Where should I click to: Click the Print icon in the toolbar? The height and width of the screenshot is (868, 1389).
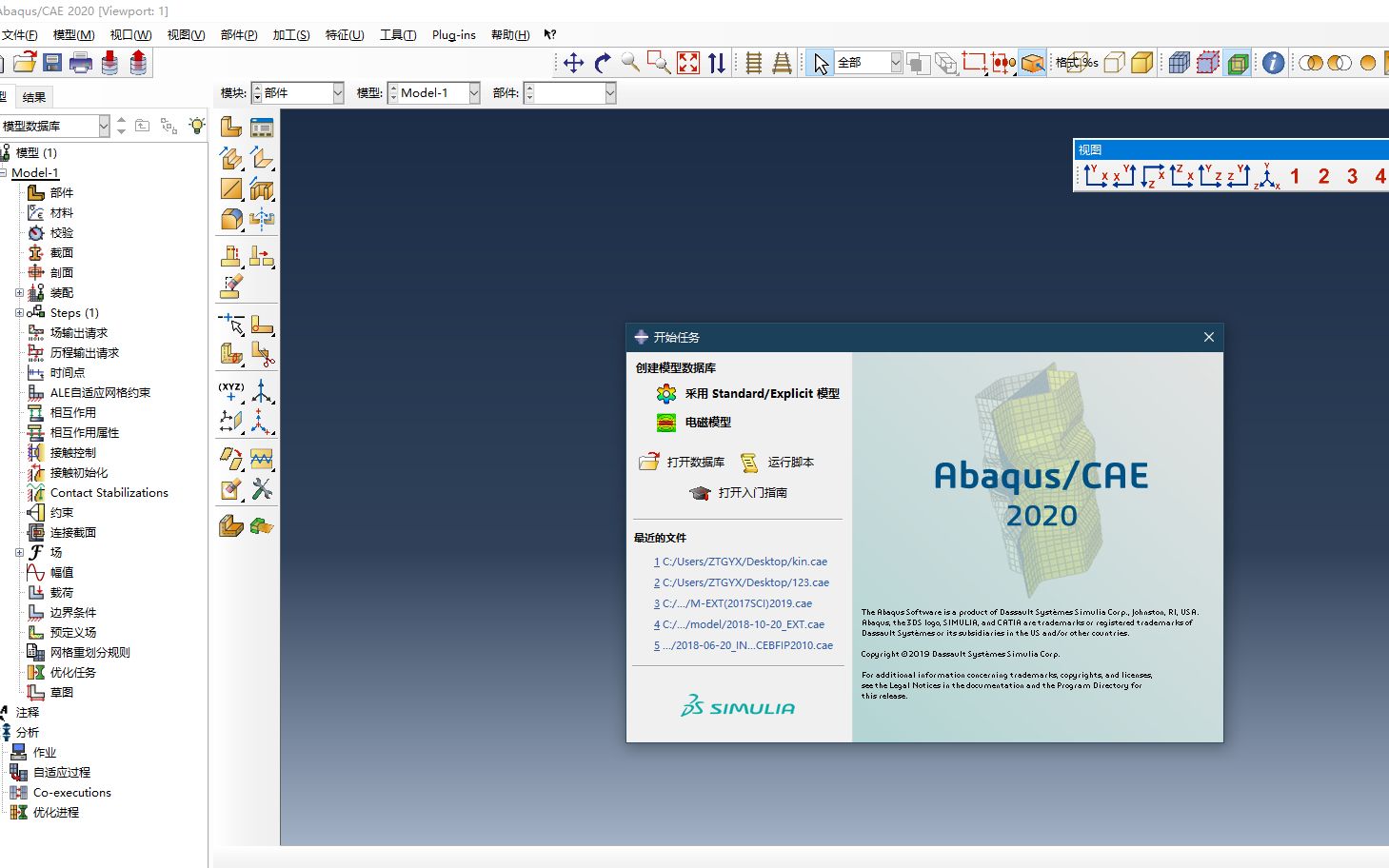[81, 63]
